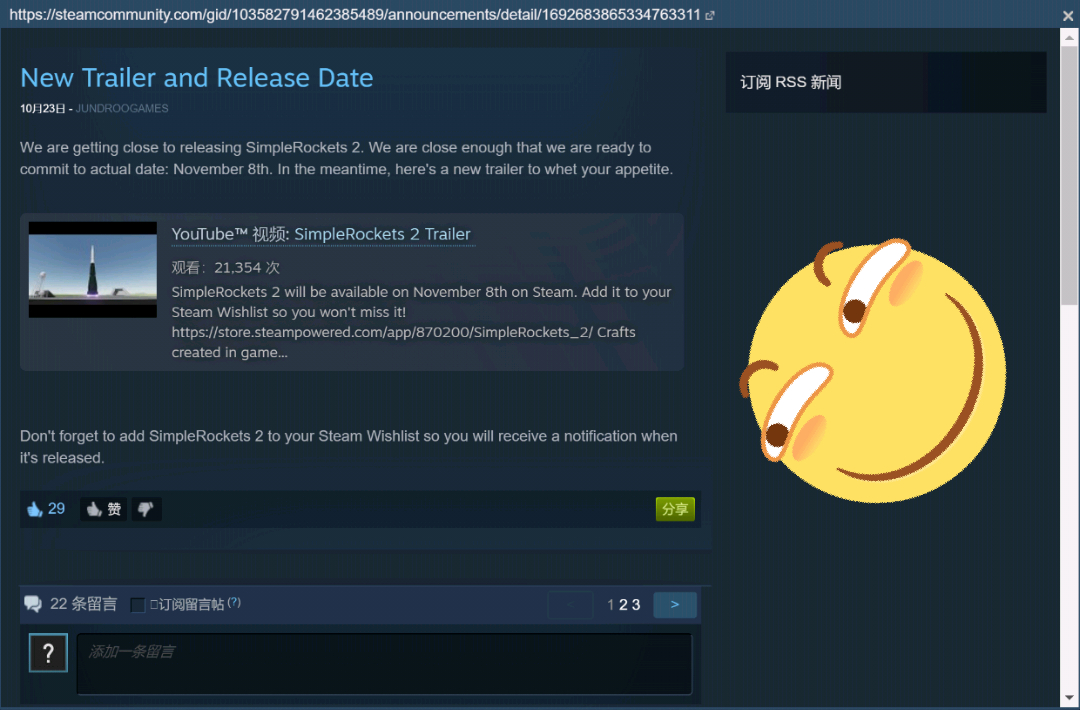This screenshot has width=1080, height=710.
Task: Click the previous comments page arrow button
Action: pos(570,605)
